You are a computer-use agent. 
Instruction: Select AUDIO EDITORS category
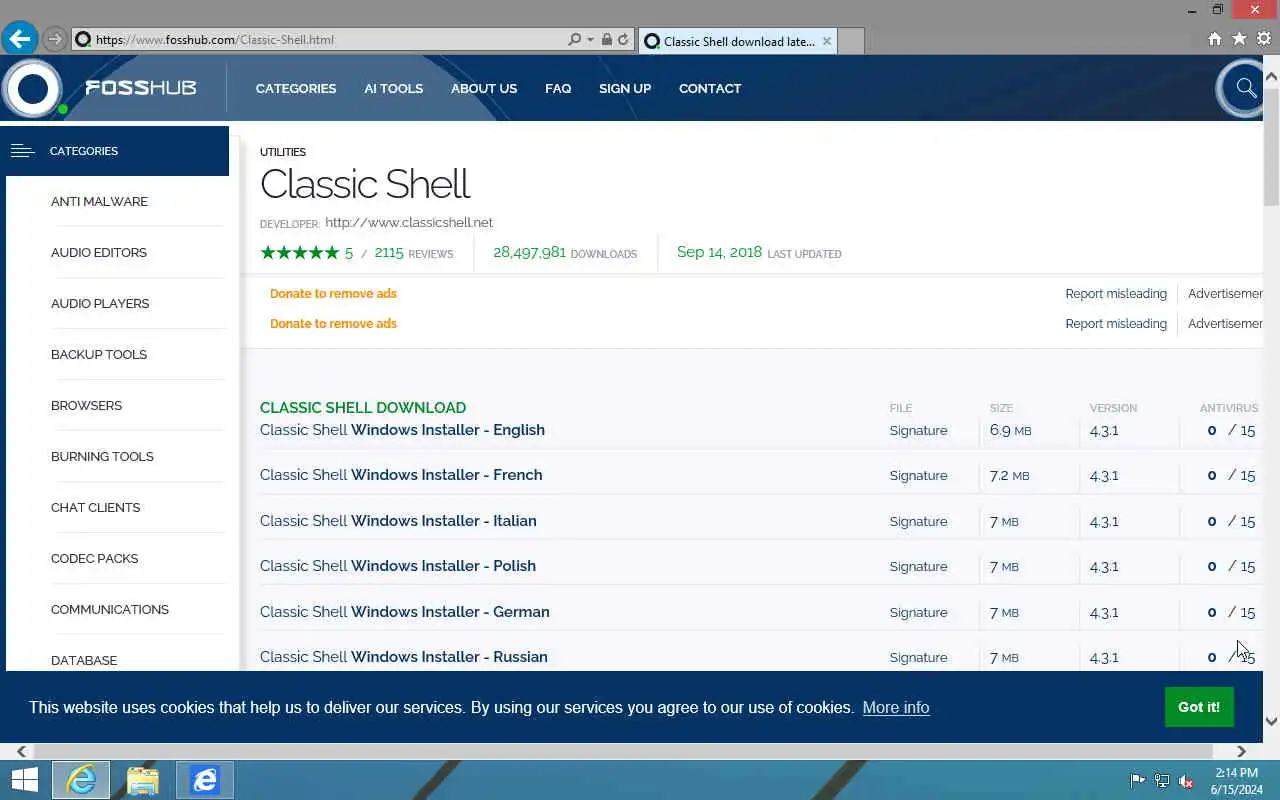[x=99, y=253]
